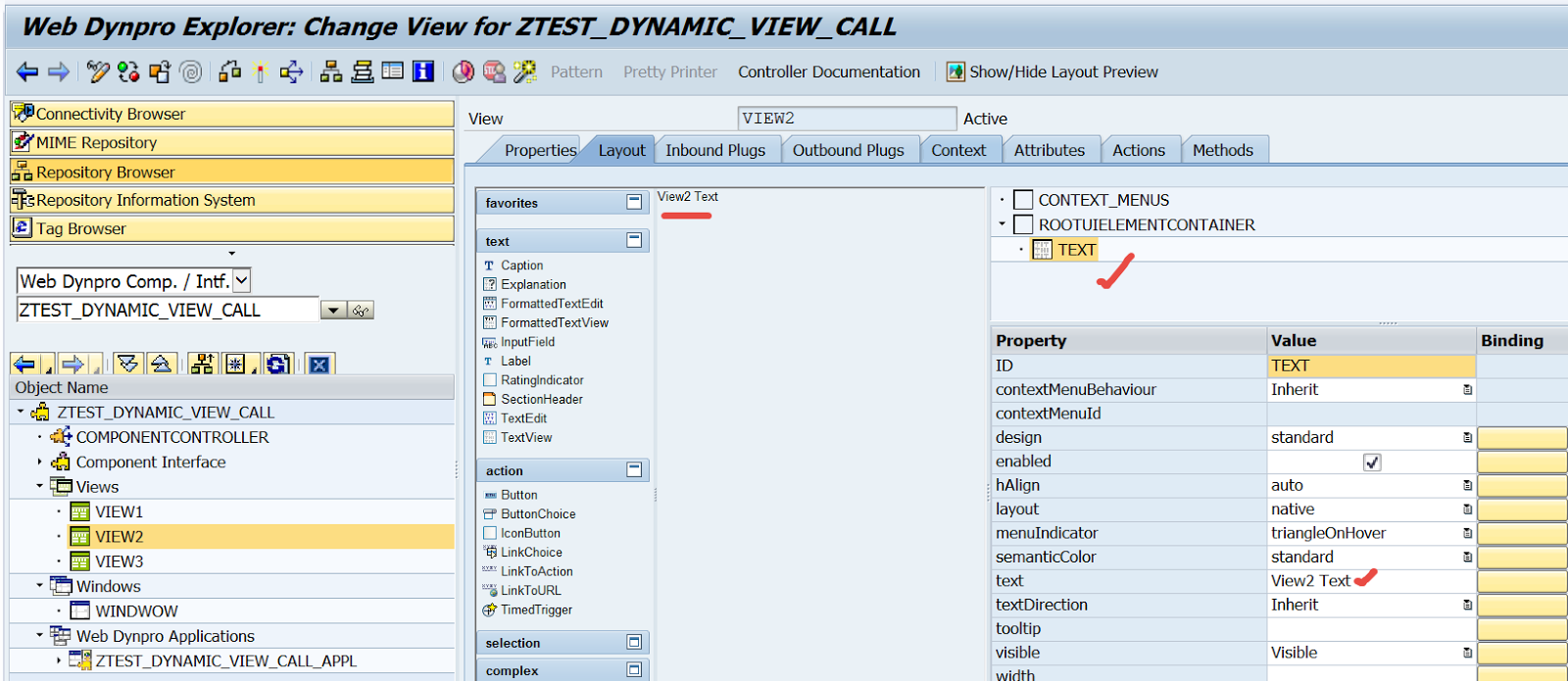Click the blue information icon in toolbar

pyautogui.click(x=423, y=72)
